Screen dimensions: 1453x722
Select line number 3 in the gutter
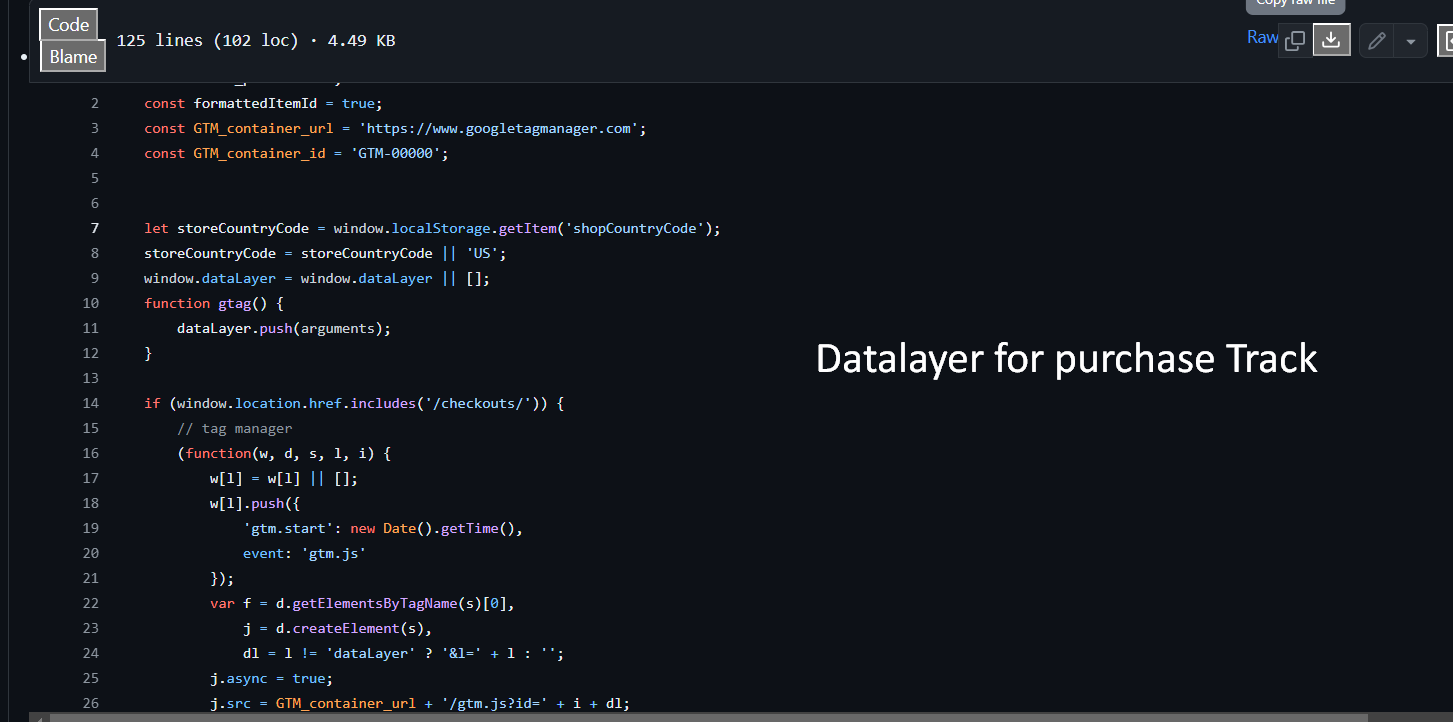click(x=95, y=128)
